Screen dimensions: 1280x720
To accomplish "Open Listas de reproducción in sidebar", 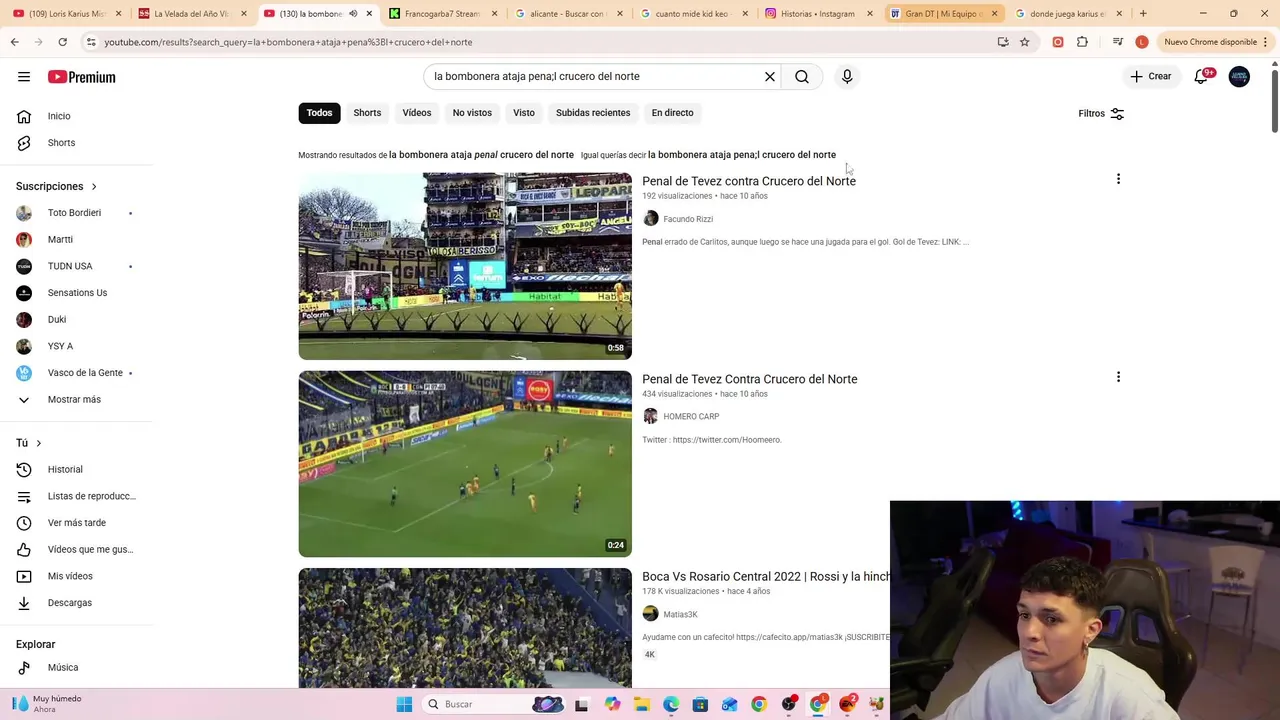I will click(78, 496).
